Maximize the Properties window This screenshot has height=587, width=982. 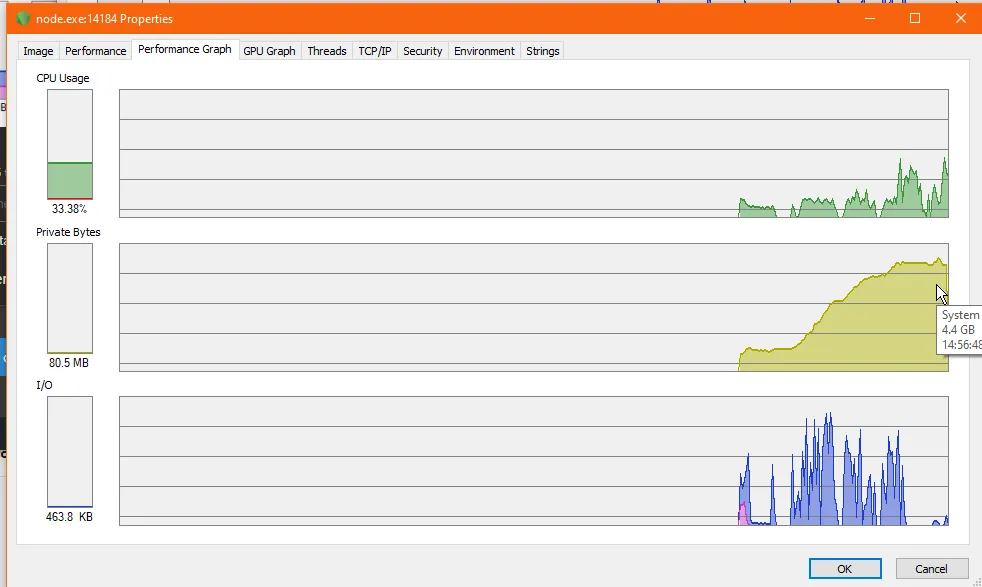[915, 18]
